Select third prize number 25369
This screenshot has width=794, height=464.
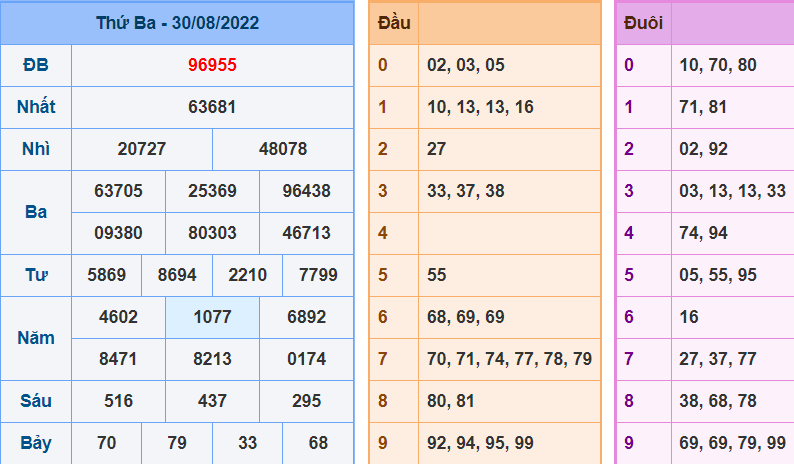point(212,191)
